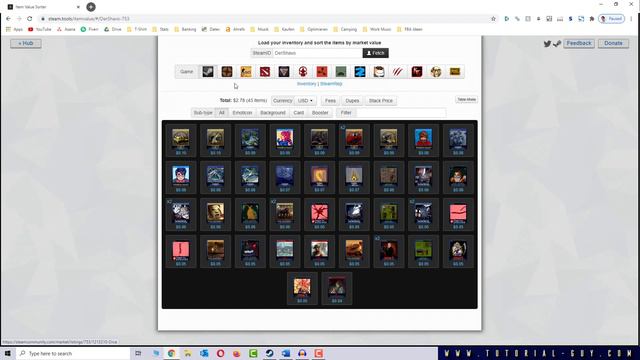This screenshot has width=640, height=360.
Task: Toggle the Dupes option
Action: 352,101
